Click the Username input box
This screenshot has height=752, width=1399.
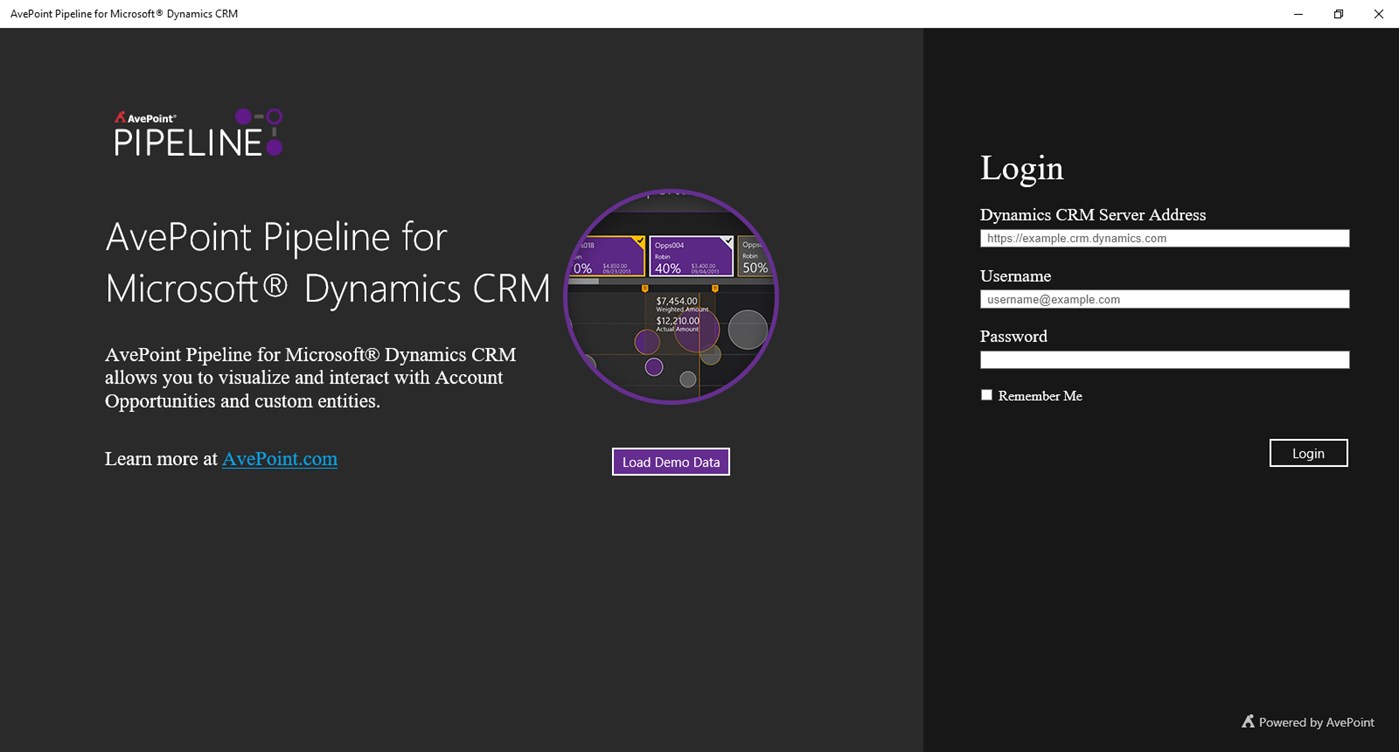1164,299
